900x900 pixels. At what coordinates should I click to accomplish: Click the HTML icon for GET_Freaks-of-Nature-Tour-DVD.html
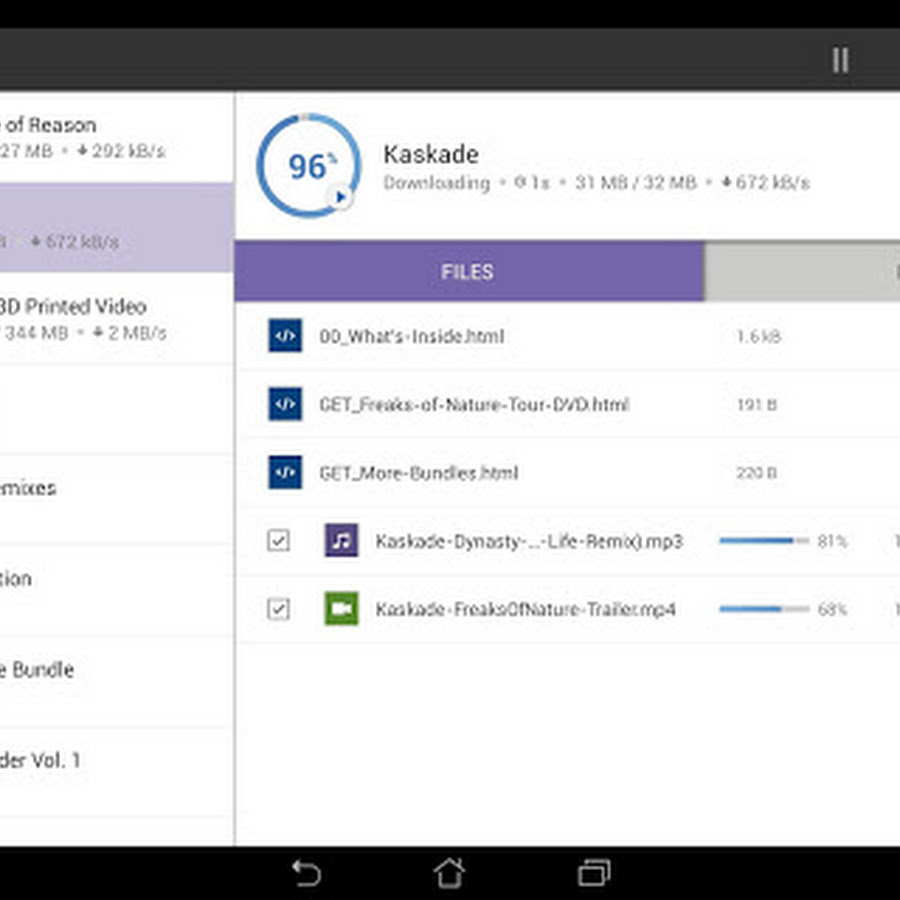pos(285,404)
